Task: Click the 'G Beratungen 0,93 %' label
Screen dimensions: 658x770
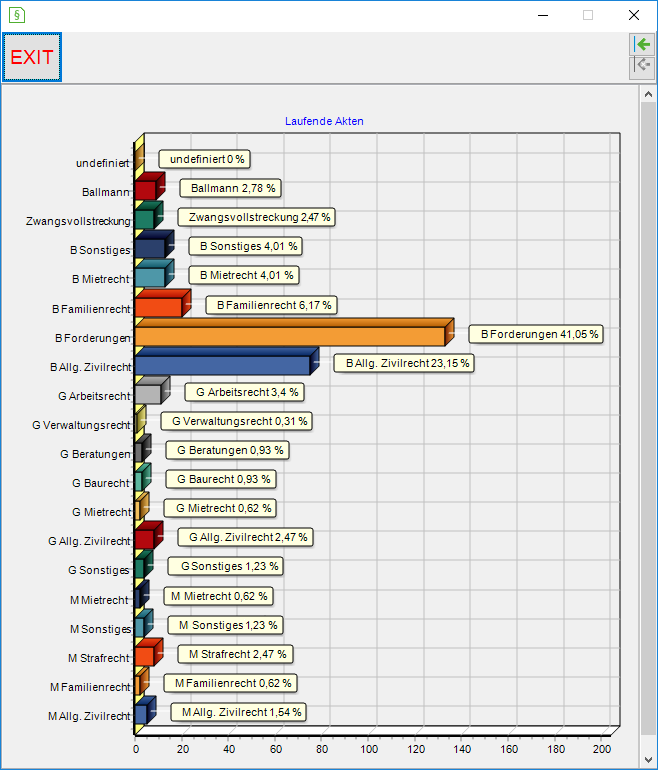Action: pos(227,450)
